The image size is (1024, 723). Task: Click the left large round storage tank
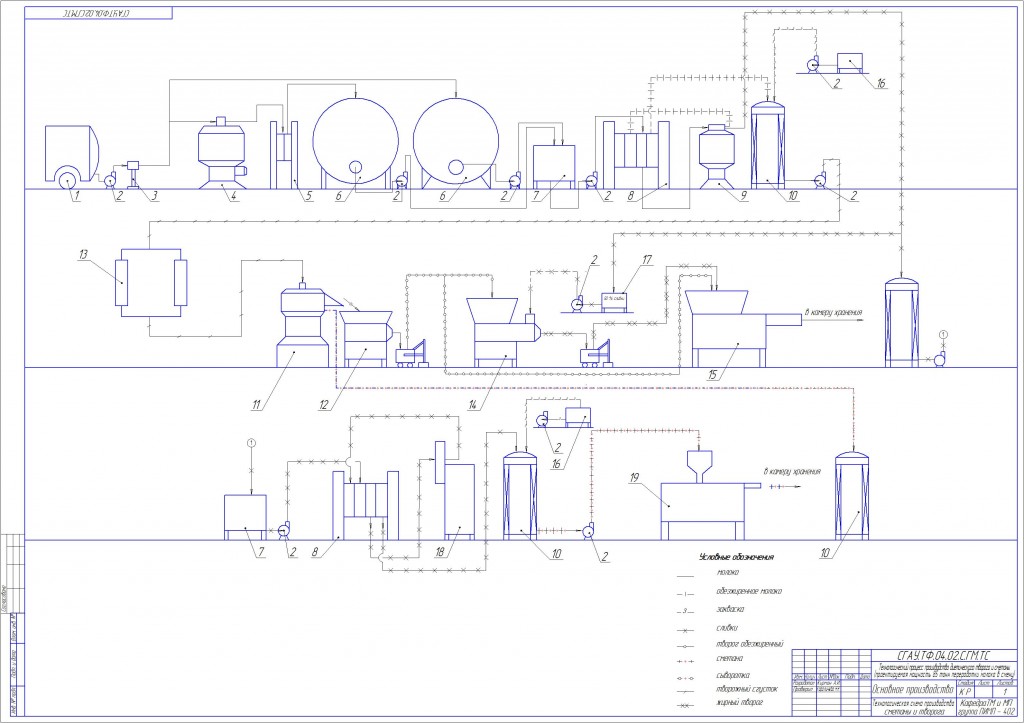click(355, 142)
